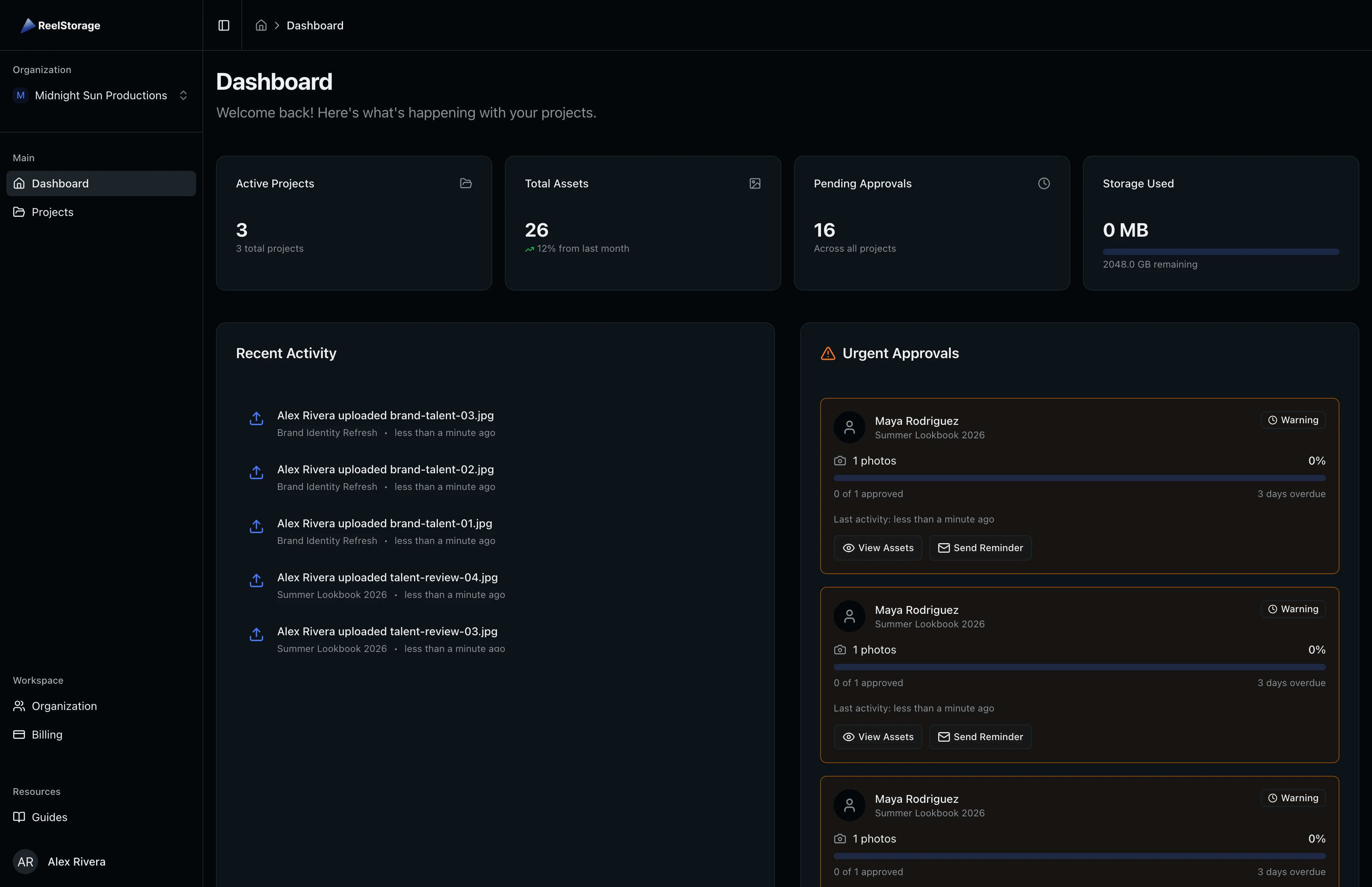Screen dimensions: 1372x887
Task: Select the Projects folder icon in sidebar
Action: click(x=19, y=212)
